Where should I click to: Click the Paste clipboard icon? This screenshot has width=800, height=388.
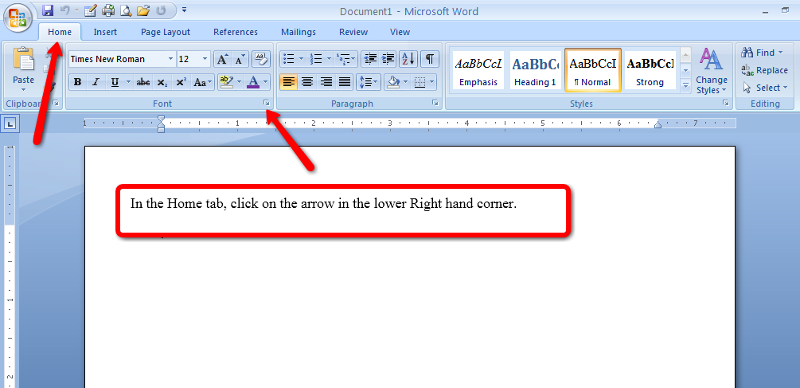pyautogui.click(x=23, y=60)
